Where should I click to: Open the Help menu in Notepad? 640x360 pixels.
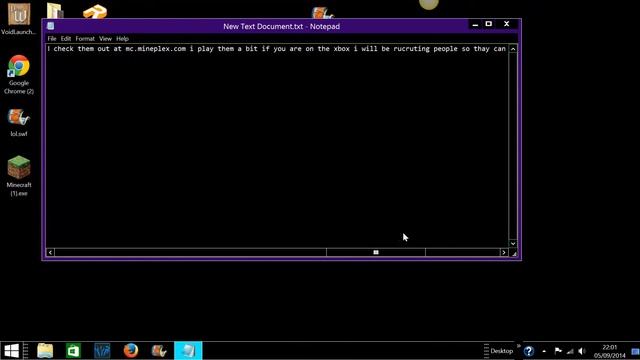122,39
